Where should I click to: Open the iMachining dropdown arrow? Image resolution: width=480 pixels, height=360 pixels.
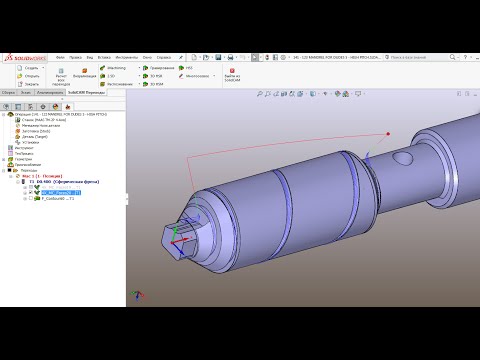point(139,68)
